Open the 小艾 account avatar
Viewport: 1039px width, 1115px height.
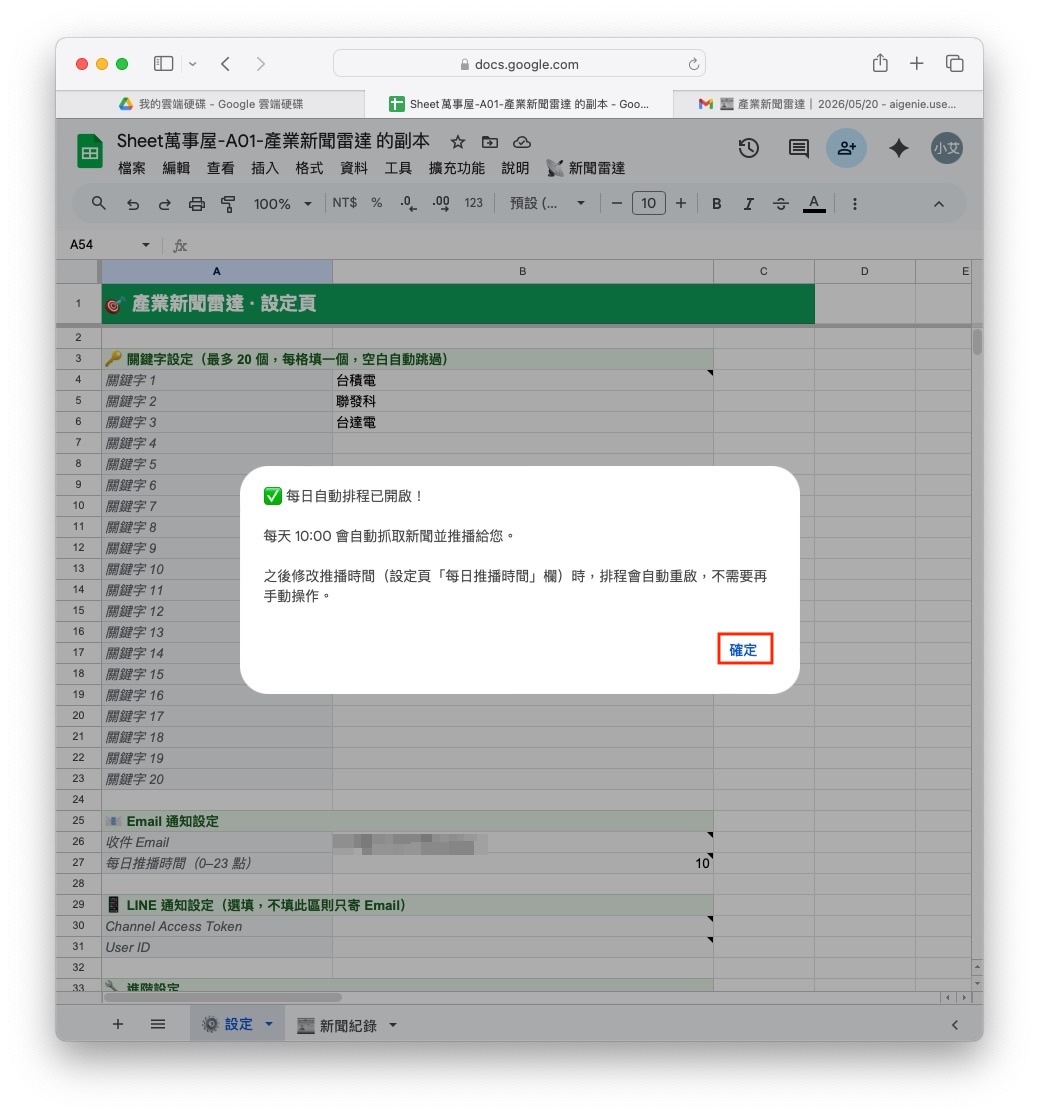[x=947, y=148]
